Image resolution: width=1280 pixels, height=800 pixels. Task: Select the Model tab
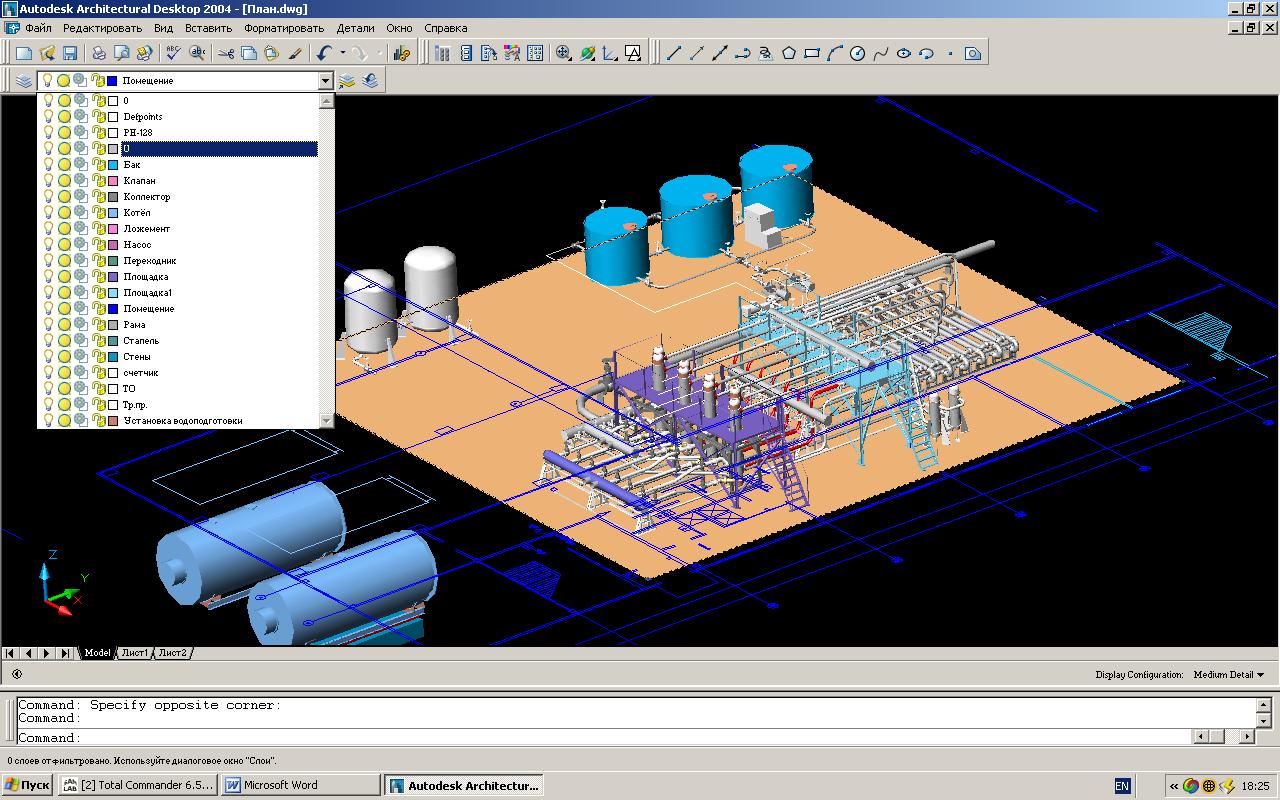coord(97,653)
